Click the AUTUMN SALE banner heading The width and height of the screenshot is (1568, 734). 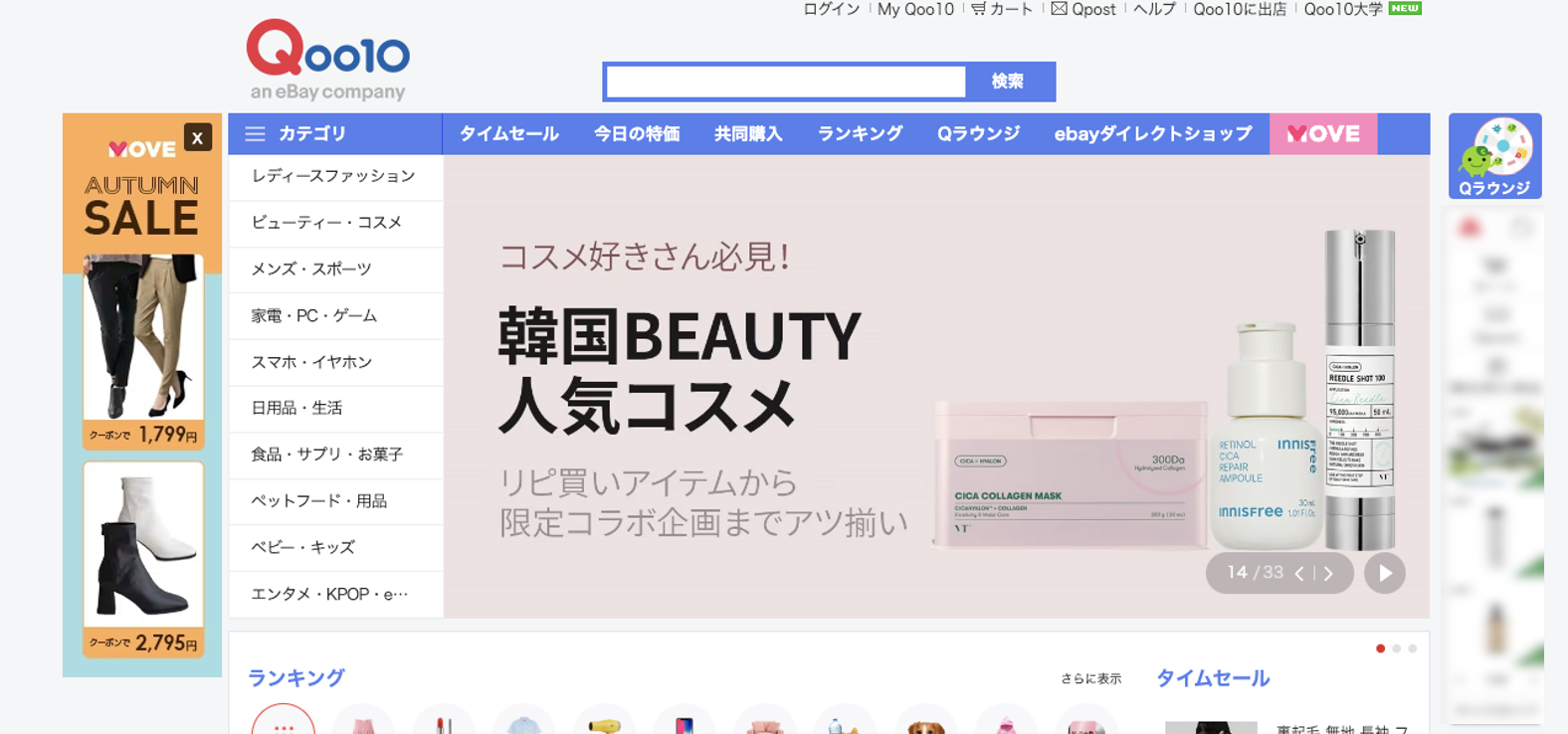tap(141, 207)
